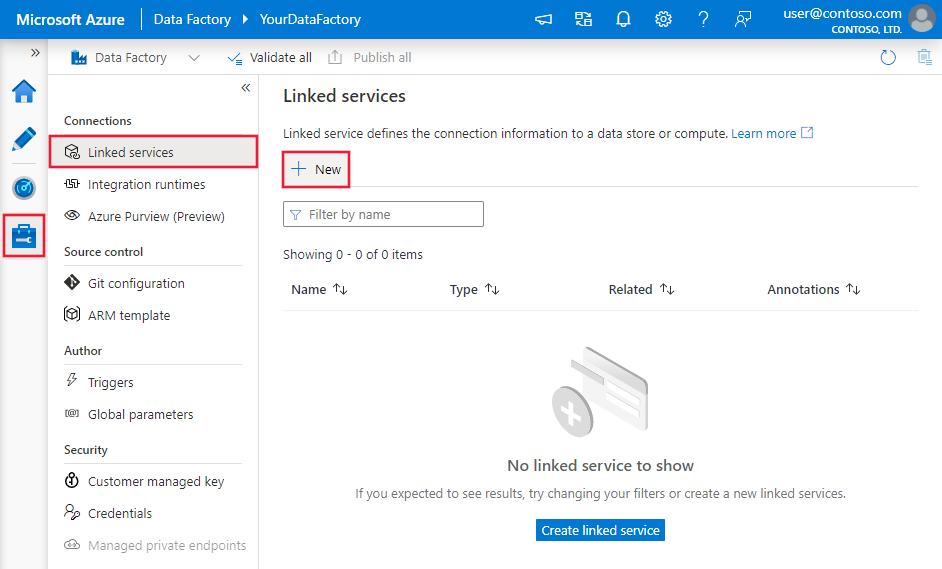Open the Author pencil icon
This screenshot has height=569, width=942.
pyautogui.click(x=24, y=139)
